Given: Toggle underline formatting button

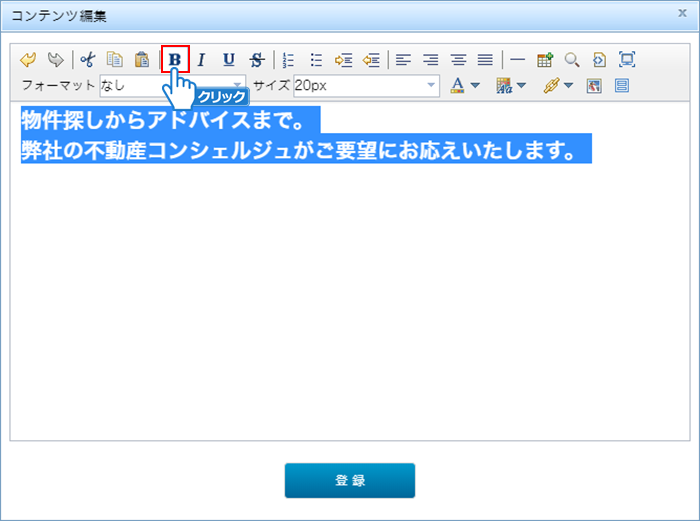Looking at the screenshot, I should click(229, 60).
